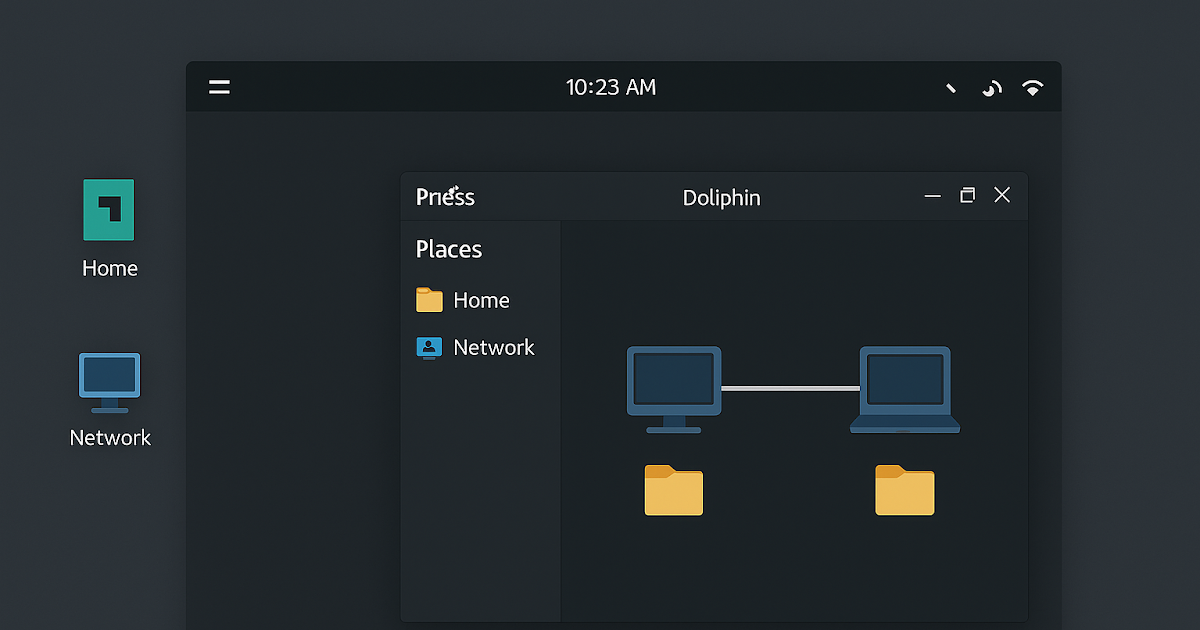The image size is (1200, 630).
Task: Click the line connecting the two computers
Action: tap(790, 388)
